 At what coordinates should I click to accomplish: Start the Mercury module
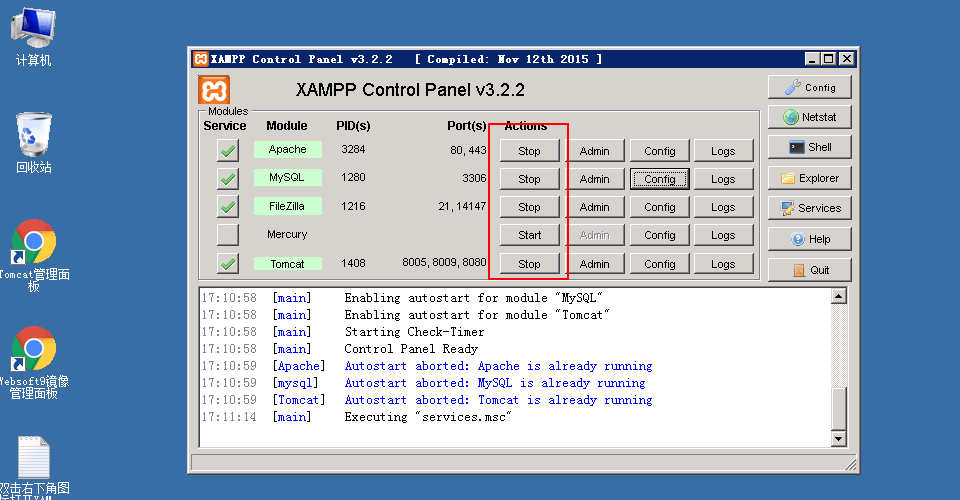[x=529, y=236]
